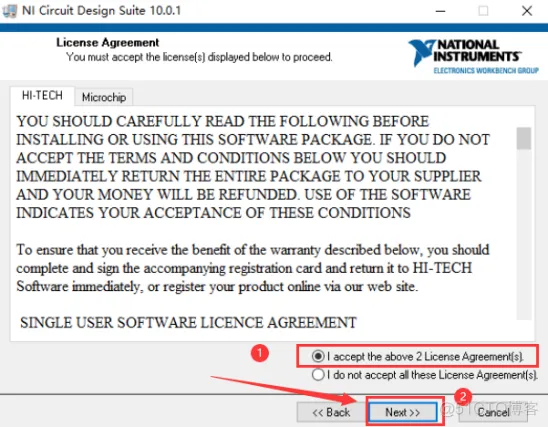Cancel the installation

click(x=493, y=412)
